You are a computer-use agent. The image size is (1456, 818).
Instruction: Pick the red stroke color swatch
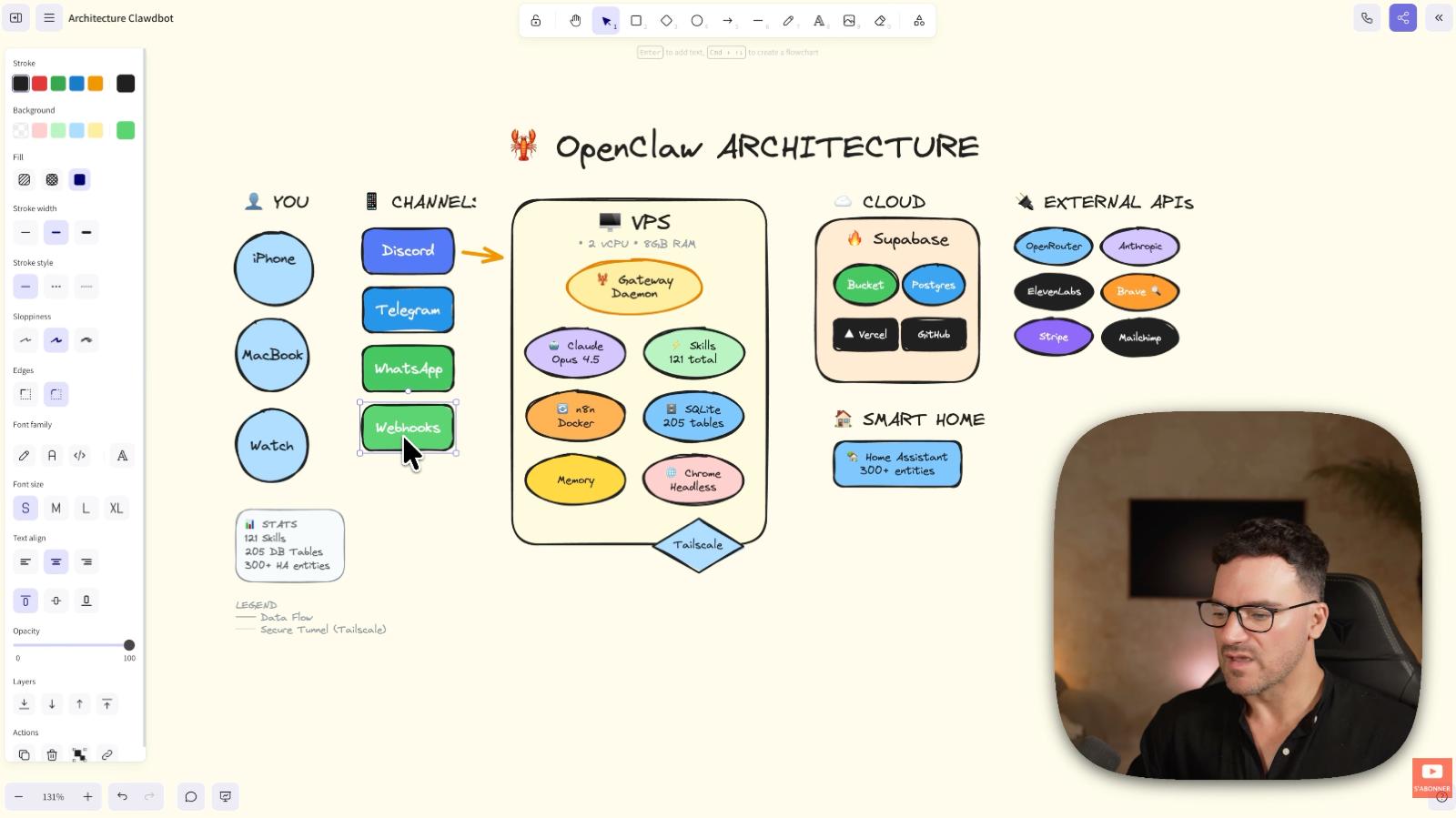pyautogui.click(x=39, y=84)
